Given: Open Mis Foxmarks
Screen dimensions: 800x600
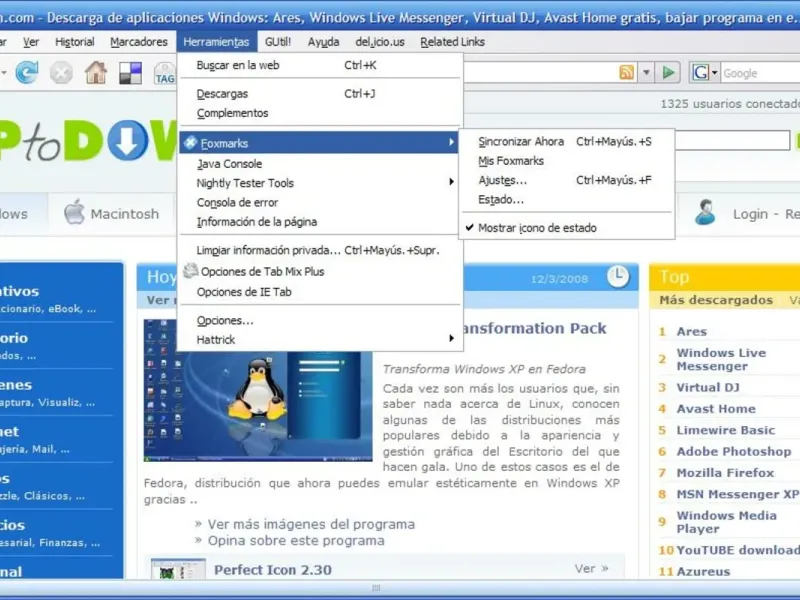Looking at the screenshot, I should [x=567, y=161].
